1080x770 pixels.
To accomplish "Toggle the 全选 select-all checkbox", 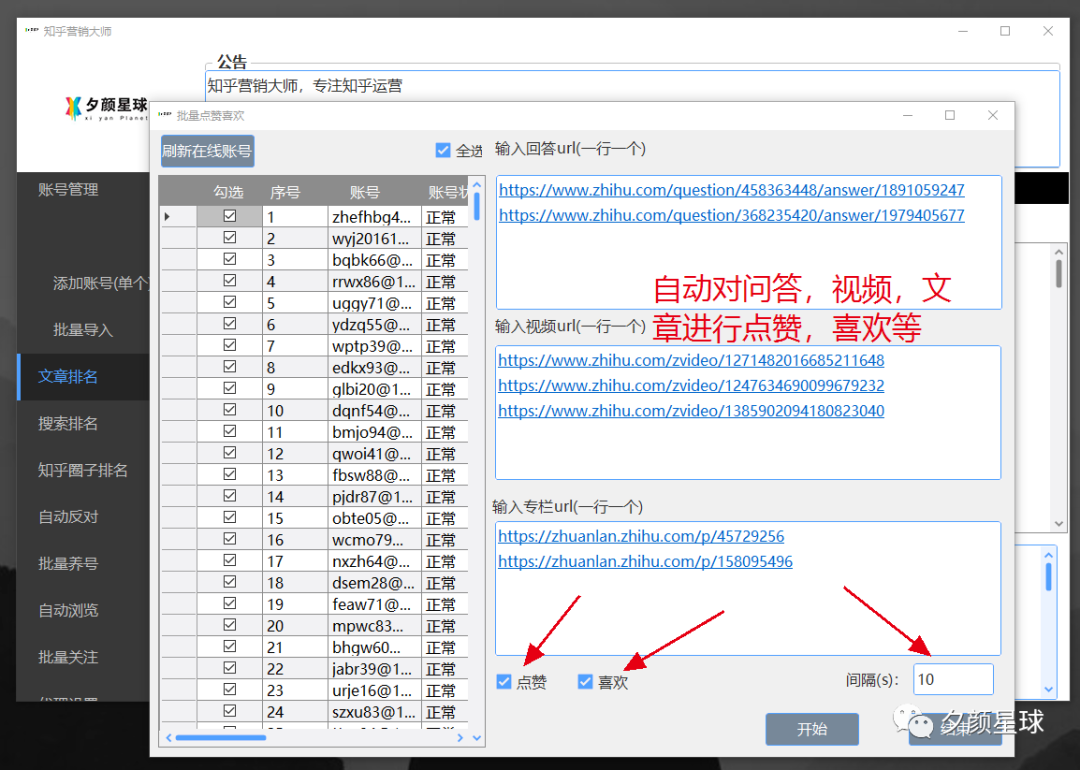I will (443, 150).
